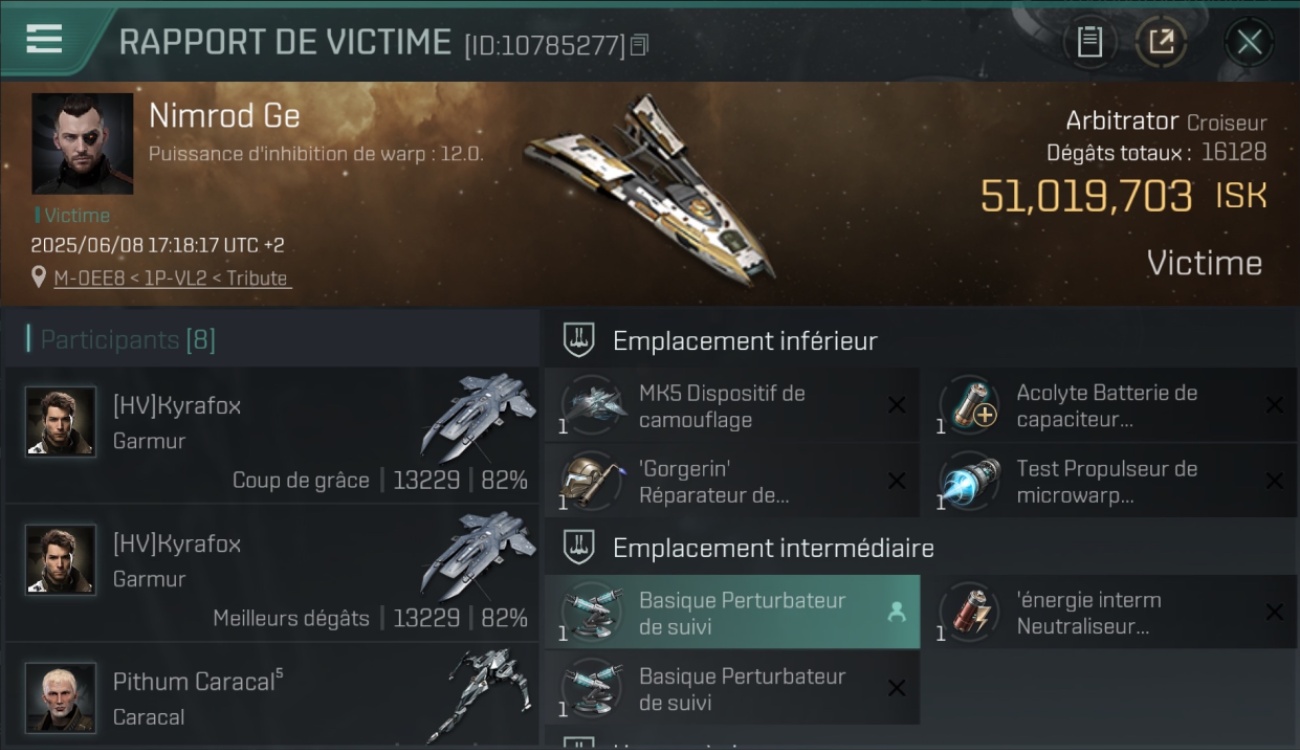The width and height of the screenshot is (1300, 750).
Task: Open the [HV]Kyrafox Coup de grâce entry
Action: coord(272,435)
